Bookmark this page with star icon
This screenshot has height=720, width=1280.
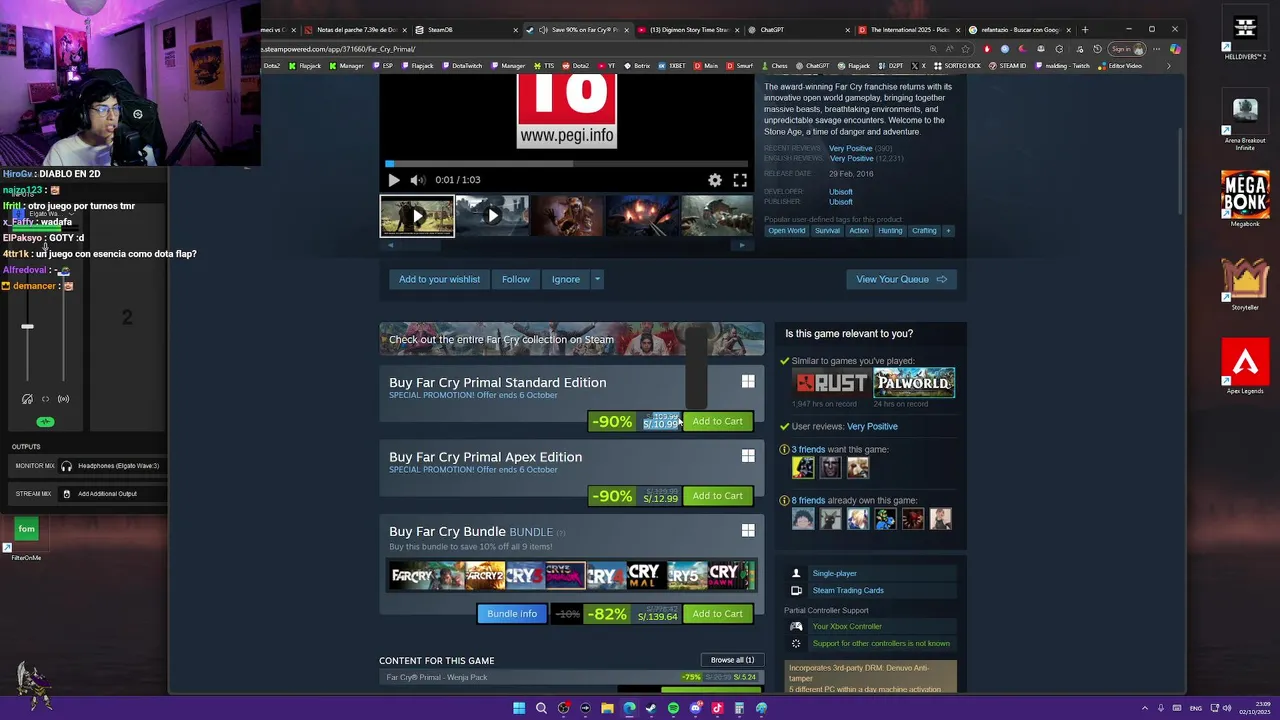pos(966,49)
